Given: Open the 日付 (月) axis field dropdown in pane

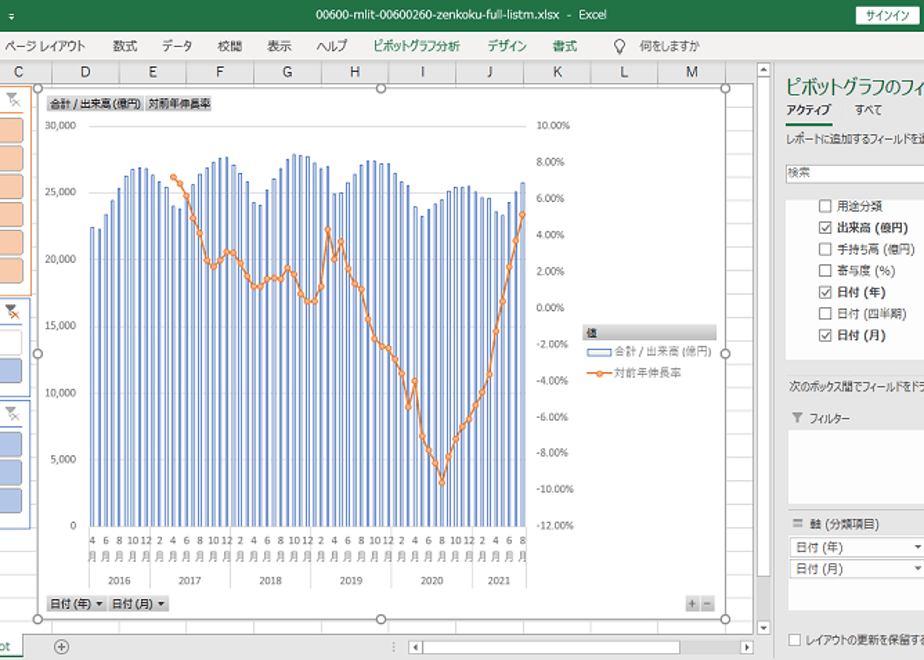Looking at the screenshot, I should tap(917, 569).
